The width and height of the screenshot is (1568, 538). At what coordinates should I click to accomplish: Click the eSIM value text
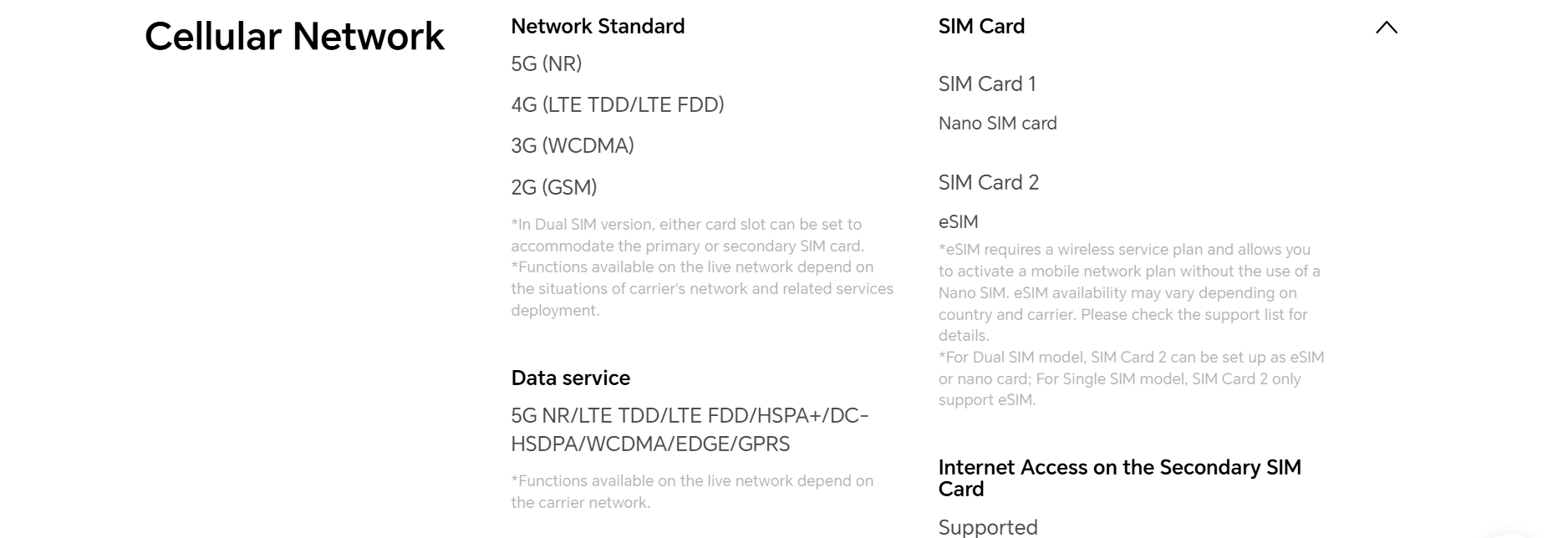958,222
